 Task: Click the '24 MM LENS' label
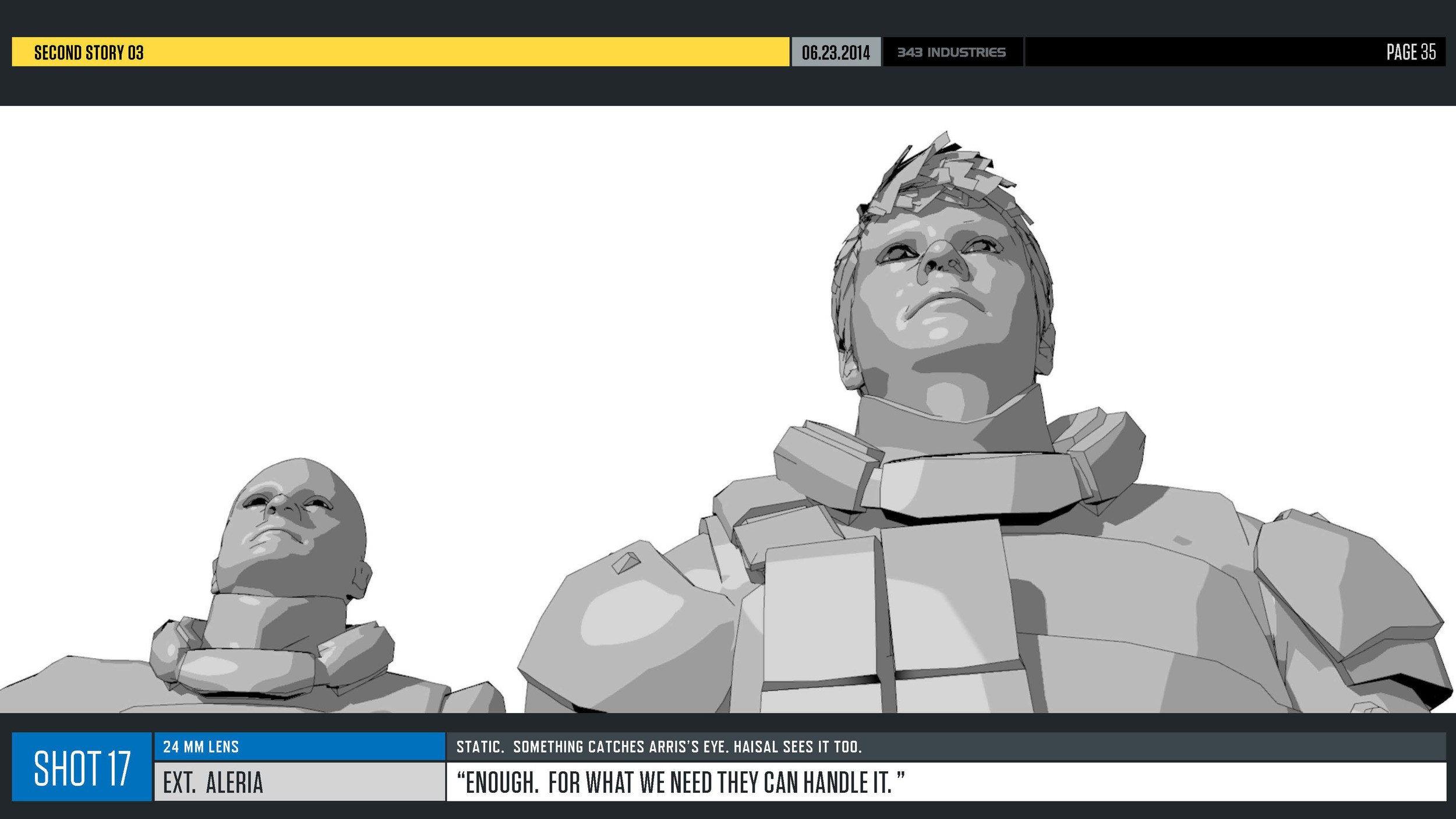(x=201, y=747)
